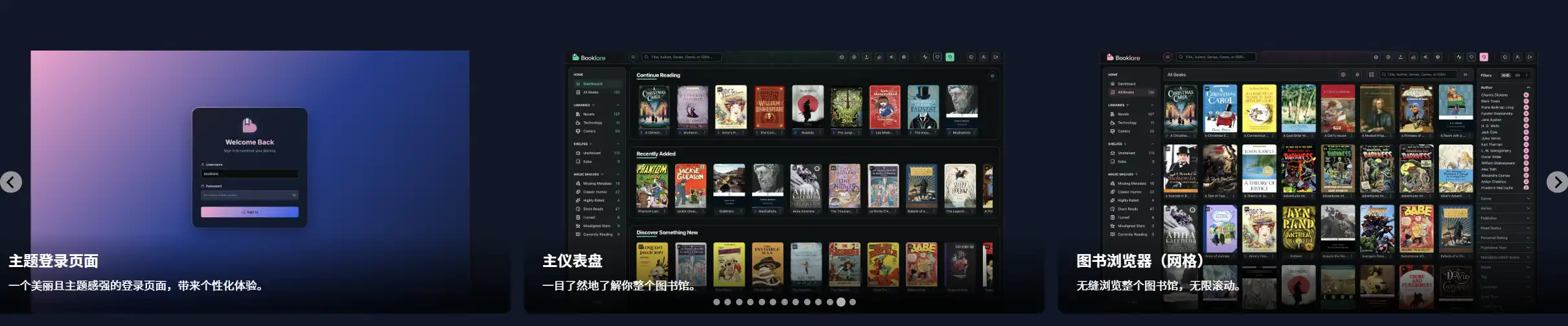Click the Booklore logo in the dashboard slide
The image size is (1568, 326).
(589, 58)
